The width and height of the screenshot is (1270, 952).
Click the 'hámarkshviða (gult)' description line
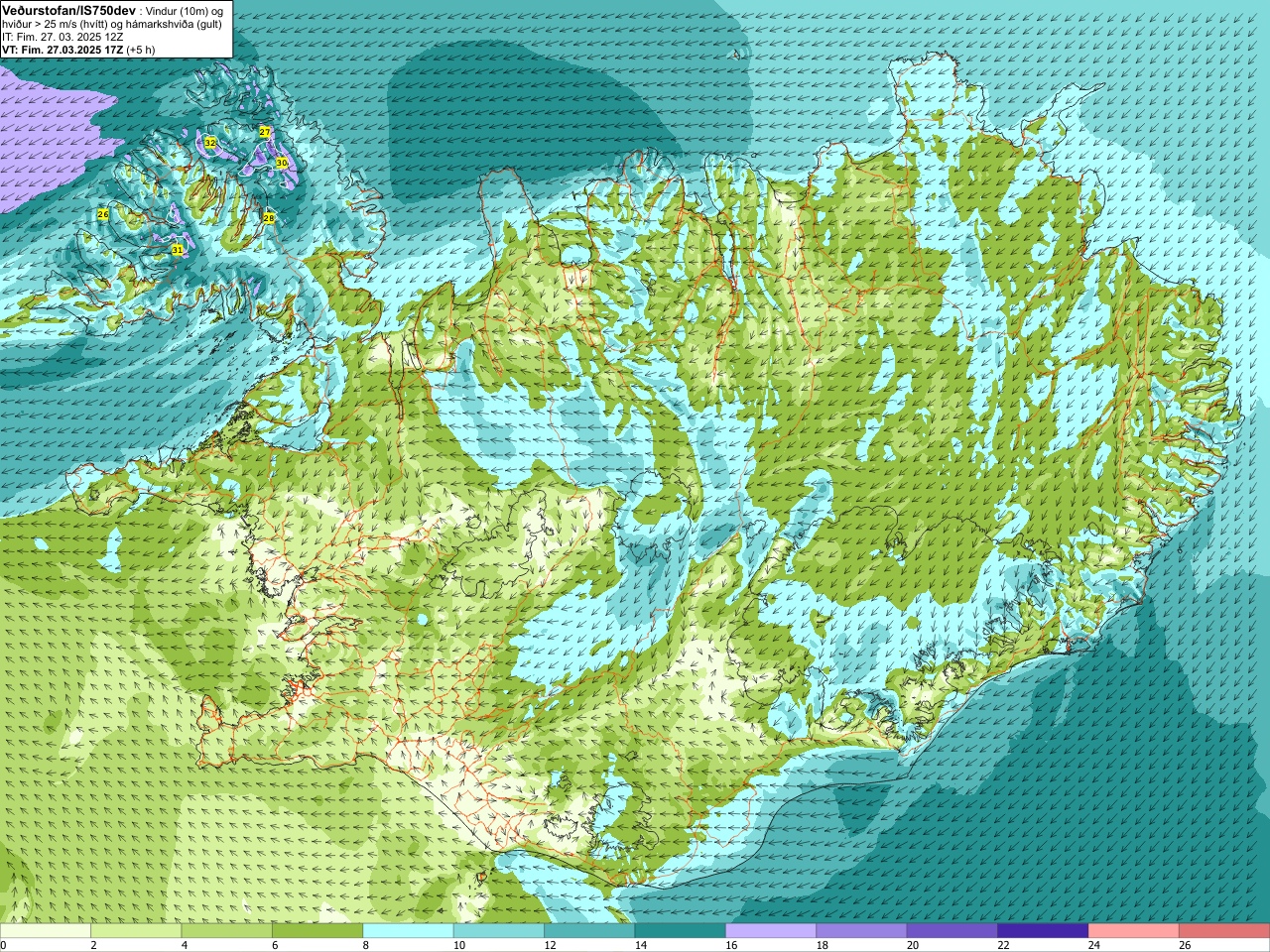[x=175, y=23]
